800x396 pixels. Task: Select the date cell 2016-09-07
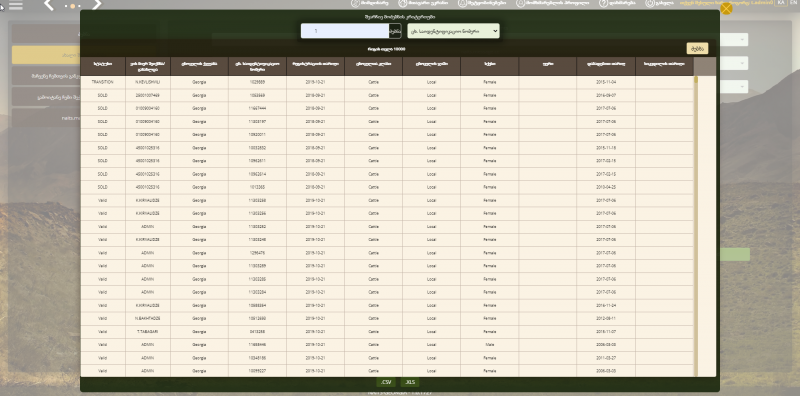pyautogui.click(x=606, y=95)
